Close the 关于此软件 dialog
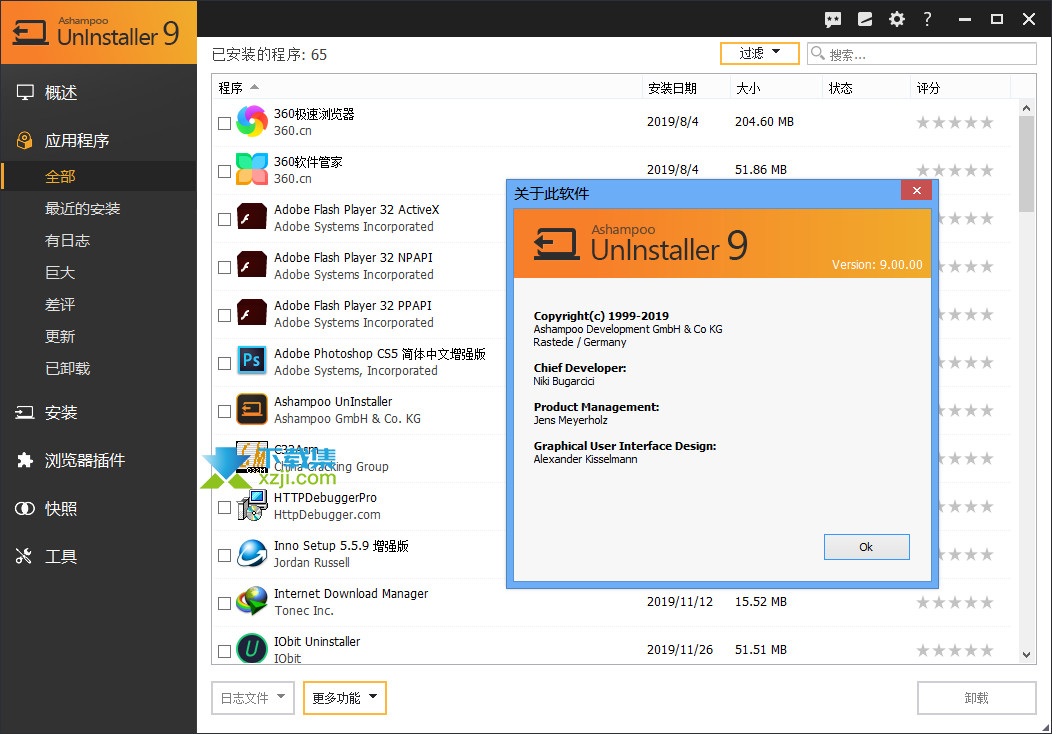Viewport: 1052px width, 734px height. tap(916, 191)
